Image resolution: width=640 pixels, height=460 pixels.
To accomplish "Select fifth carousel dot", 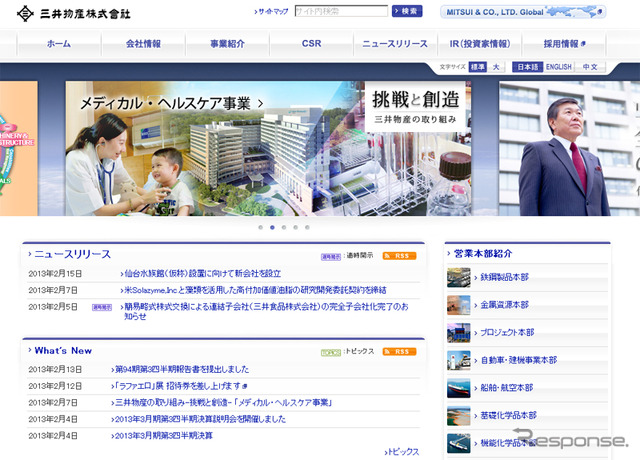I will (x=307, y=227).
